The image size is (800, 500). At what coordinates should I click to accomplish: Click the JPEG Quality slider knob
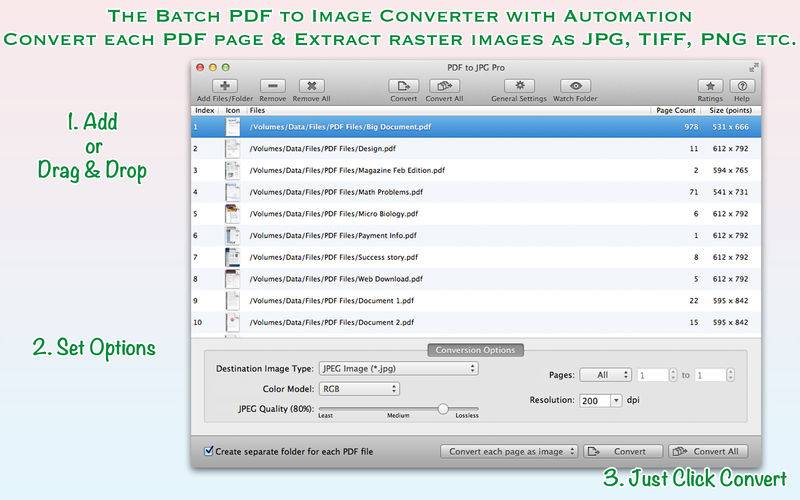[443, 409]
